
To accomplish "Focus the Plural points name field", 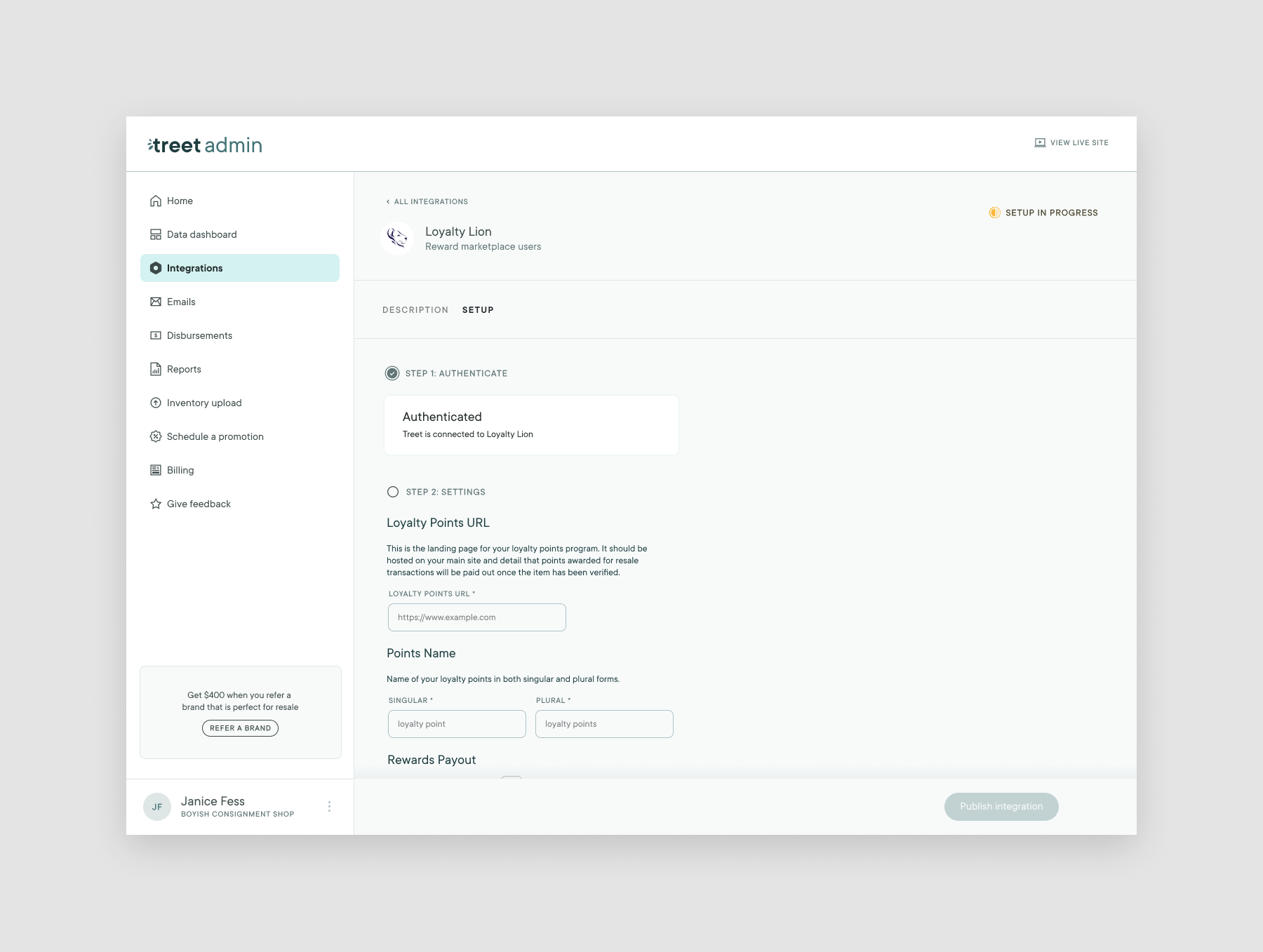I will pos(604,724).
